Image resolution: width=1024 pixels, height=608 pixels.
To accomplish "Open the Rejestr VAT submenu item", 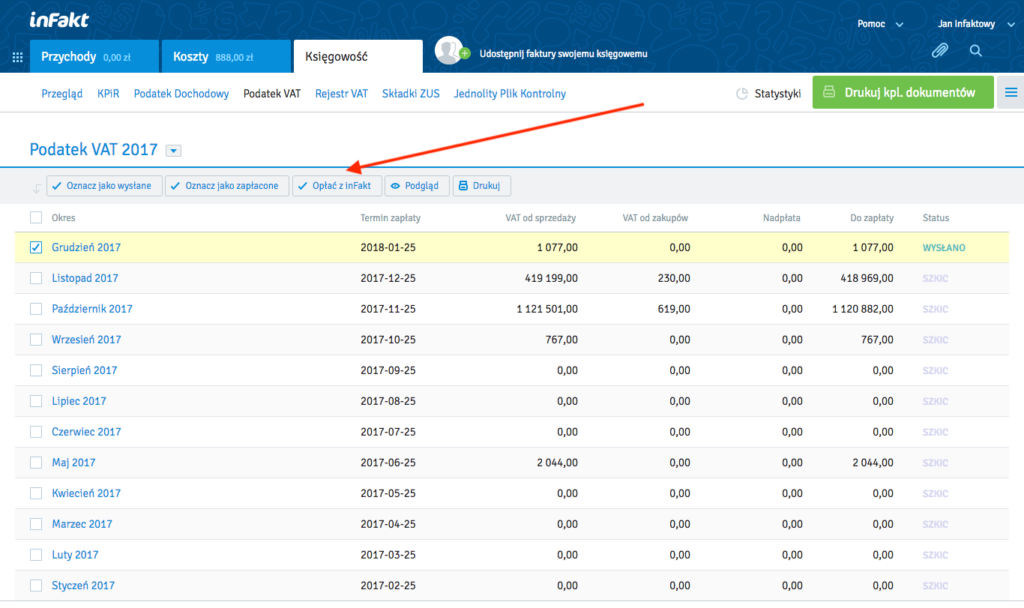I will pos(341,94).
